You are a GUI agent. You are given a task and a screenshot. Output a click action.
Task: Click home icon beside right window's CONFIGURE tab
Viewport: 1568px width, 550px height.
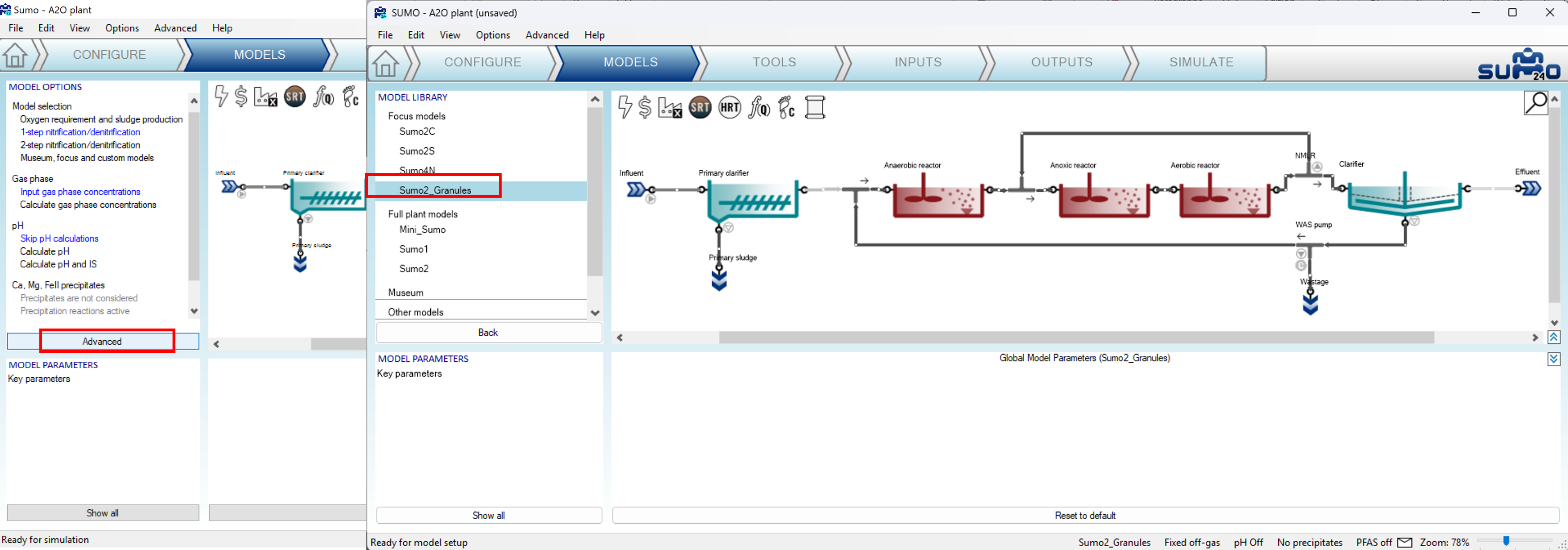click(385, 63)
